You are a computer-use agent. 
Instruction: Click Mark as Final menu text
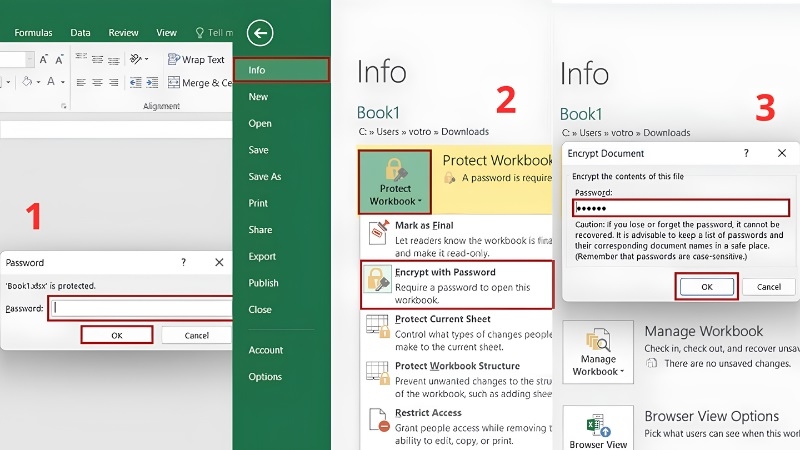pos(424,226)
